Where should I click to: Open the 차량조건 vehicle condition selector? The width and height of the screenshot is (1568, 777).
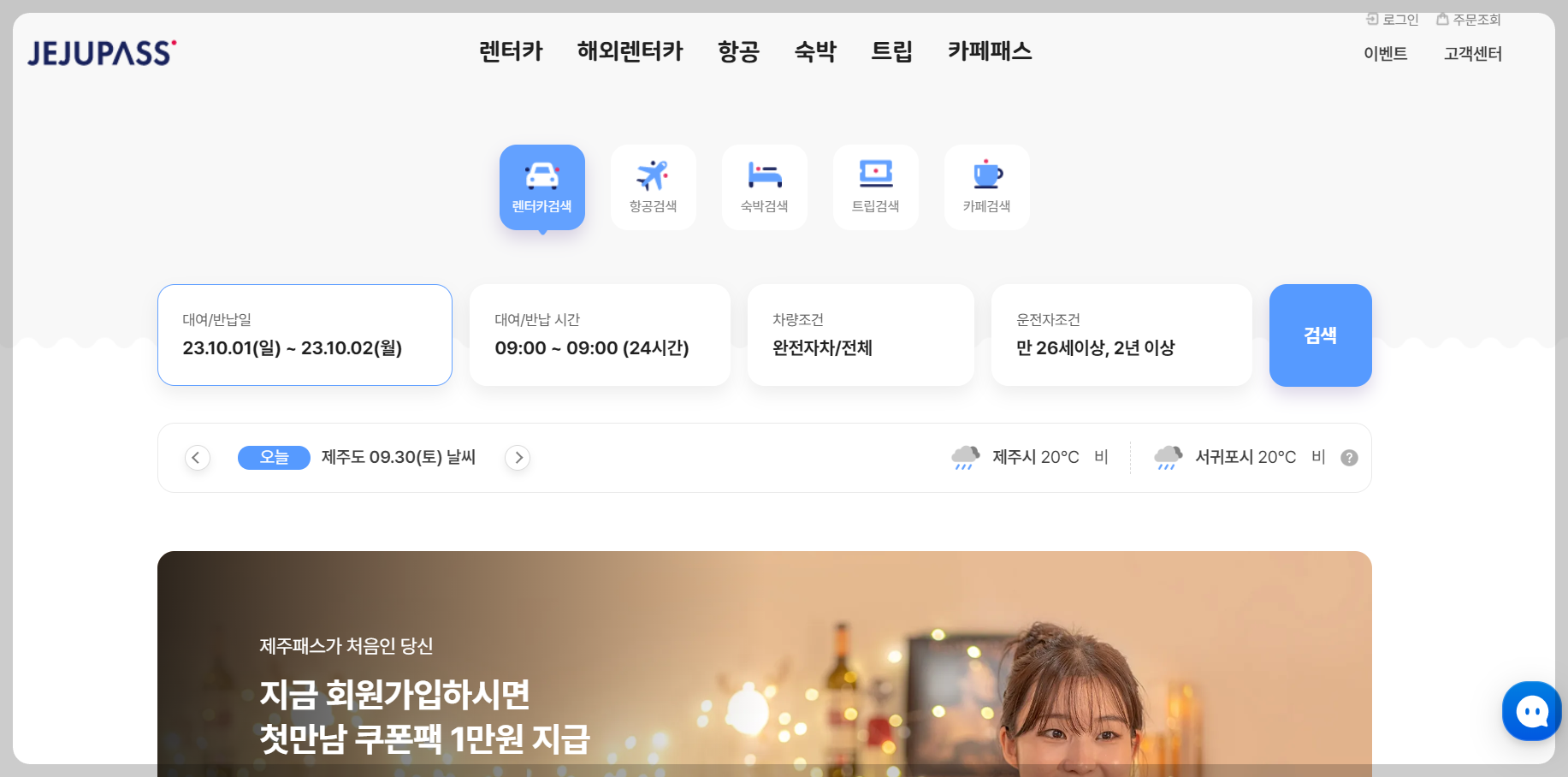[x=861, y=335]
